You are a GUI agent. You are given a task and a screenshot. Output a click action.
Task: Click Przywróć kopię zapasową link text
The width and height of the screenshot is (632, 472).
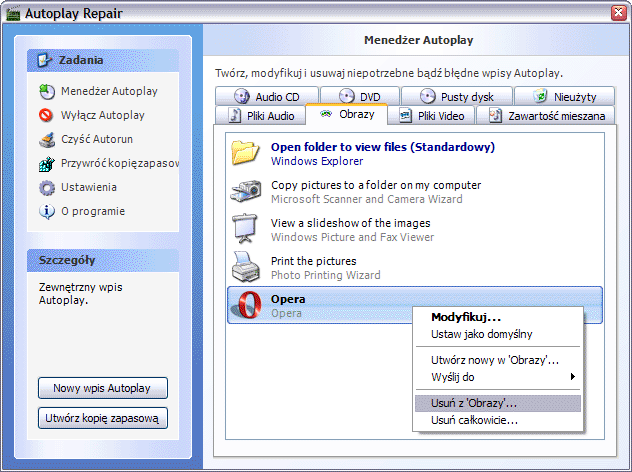(120, 163)
